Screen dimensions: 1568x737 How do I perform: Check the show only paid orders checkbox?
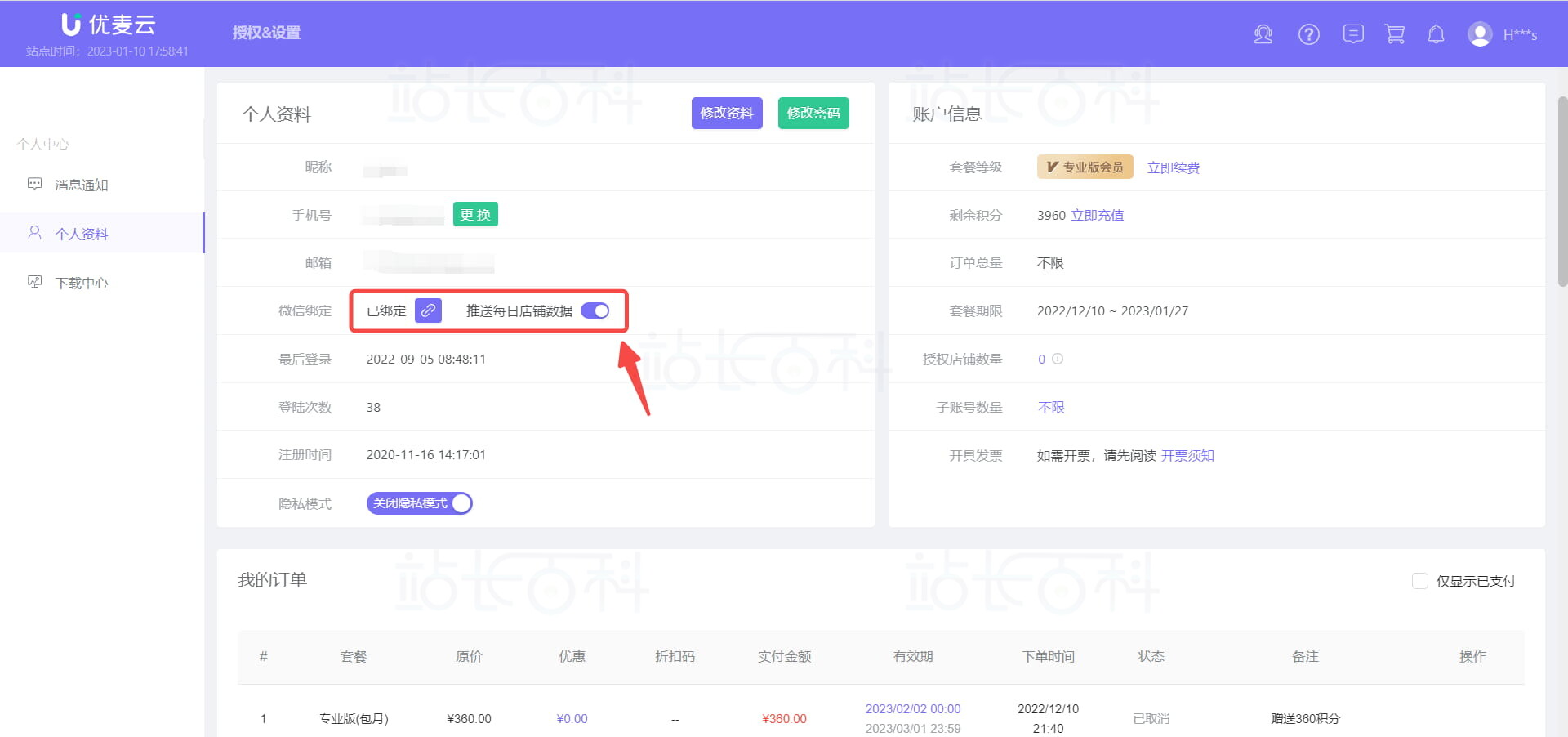point(1419,581)
